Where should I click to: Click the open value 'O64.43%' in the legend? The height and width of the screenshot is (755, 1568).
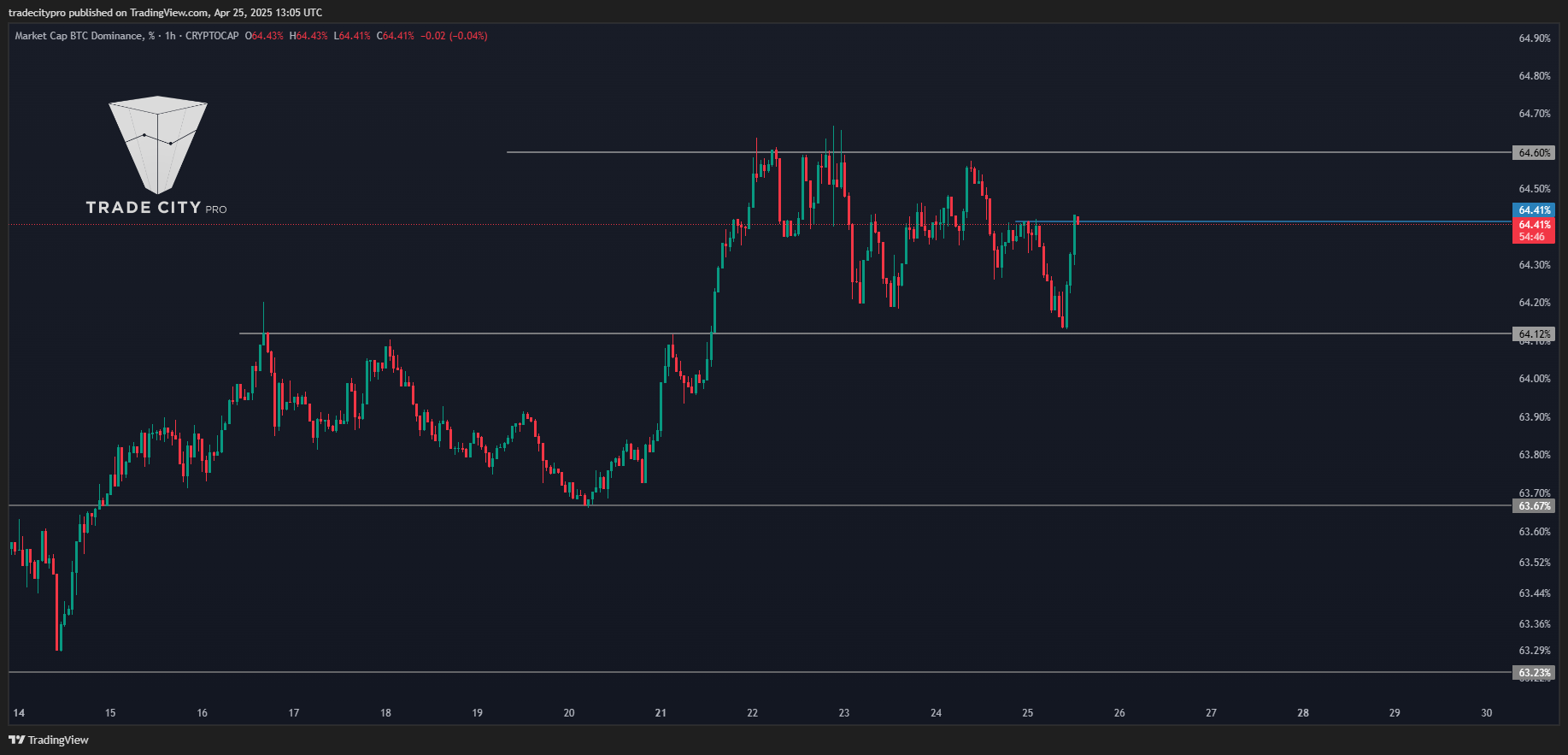[x=264, y=36]
